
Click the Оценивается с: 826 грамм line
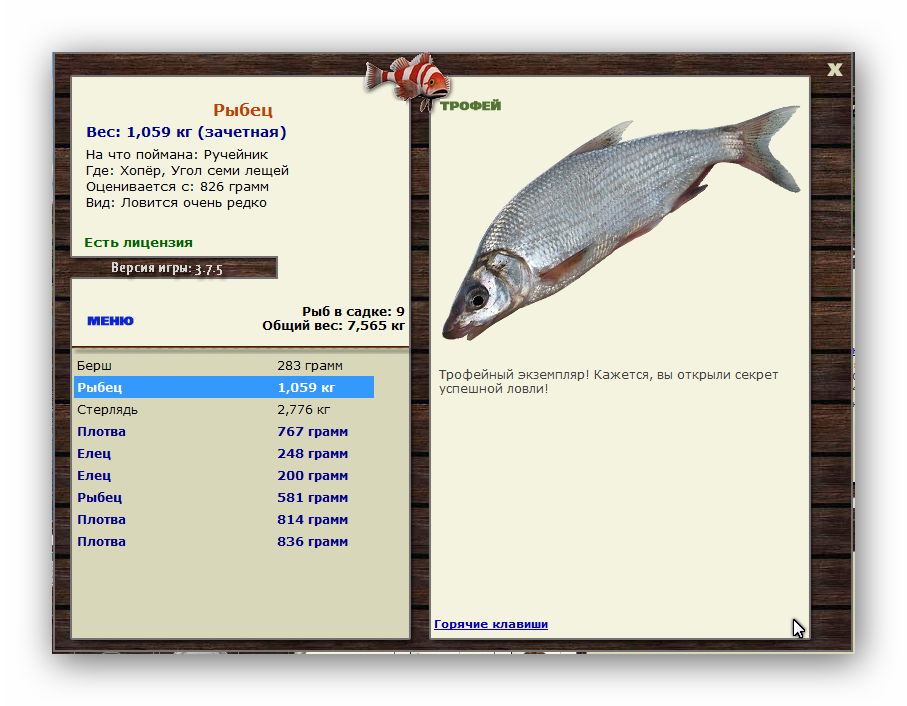[x=178, y=187]
